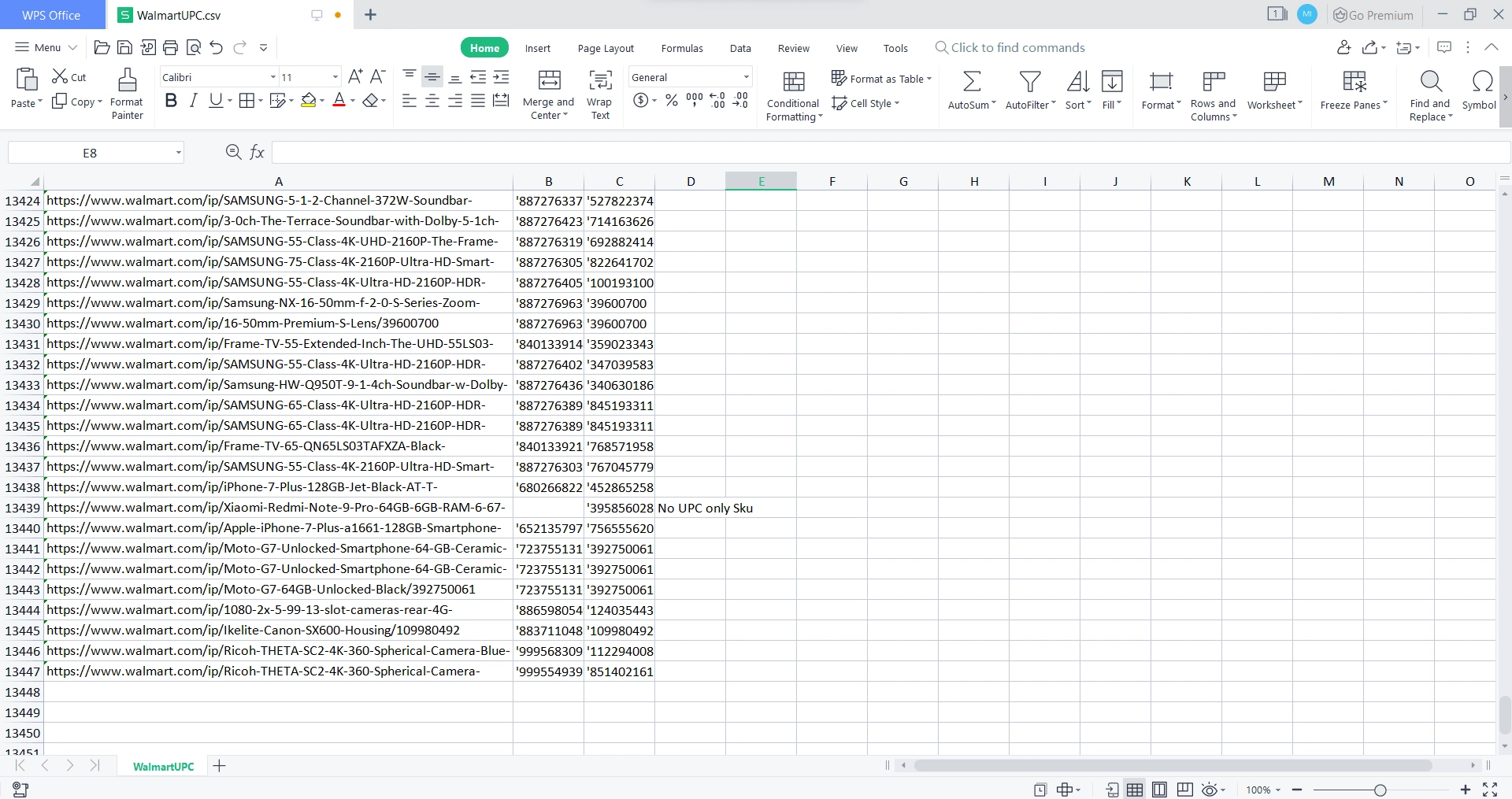The width and height of the screenshot is (1512, 799).
Task: Open the file folder icon in quick toolbar
Action: point(102,48)
